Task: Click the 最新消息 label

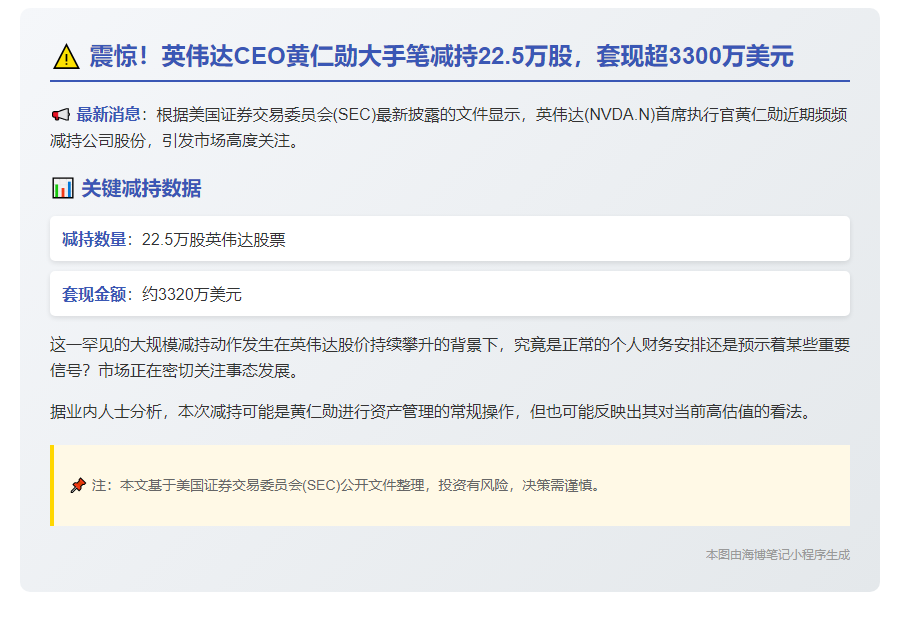Action: pos(108,115)
